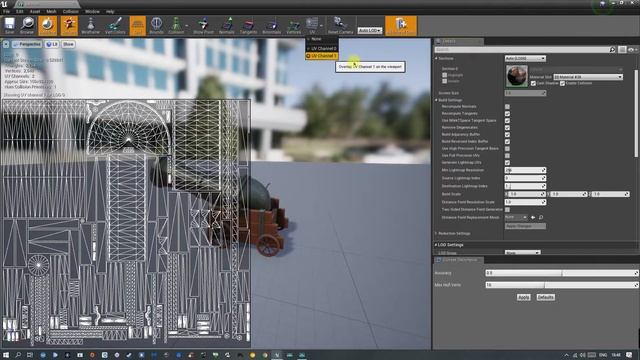Toggle the Vertices display icon
Image resolution: width=640 pixels, height=360 pixels.
[293, 25]
